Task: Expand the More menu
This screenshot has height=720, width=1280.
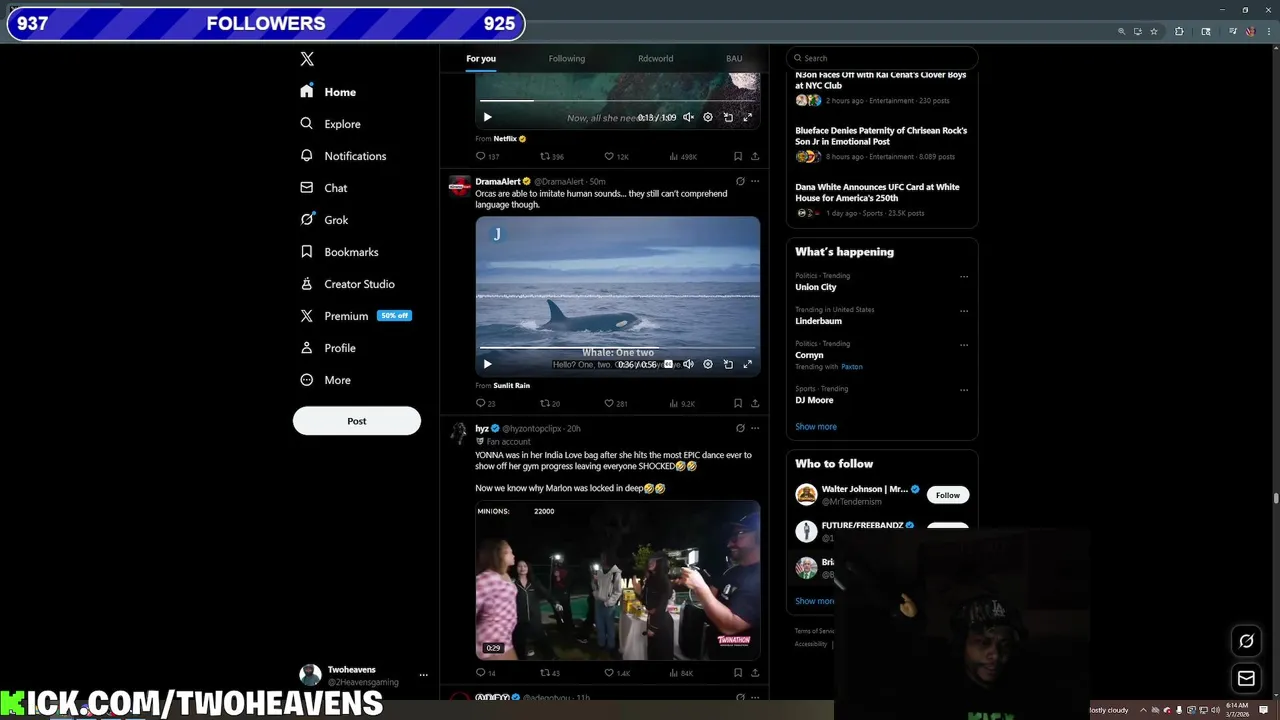Action: coord(326,380)
